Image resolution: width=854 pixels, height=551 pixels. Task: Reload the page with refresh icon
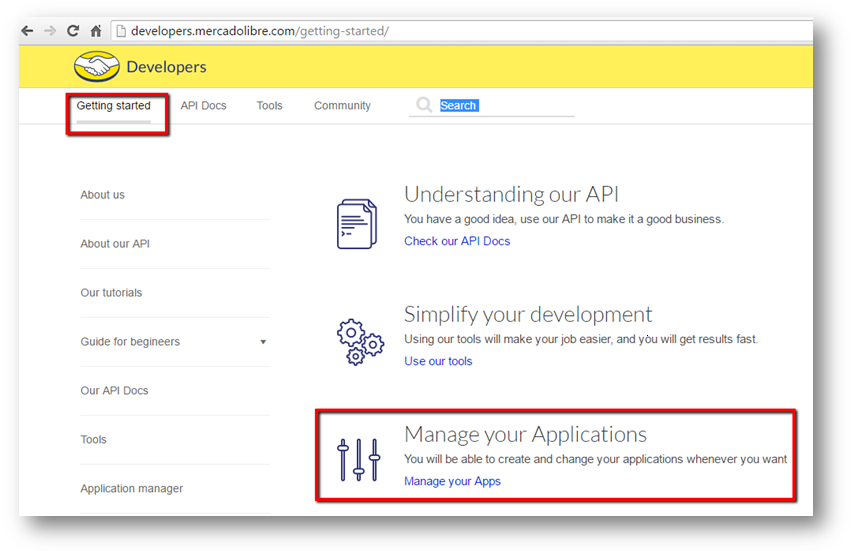(x=73, y=31)
